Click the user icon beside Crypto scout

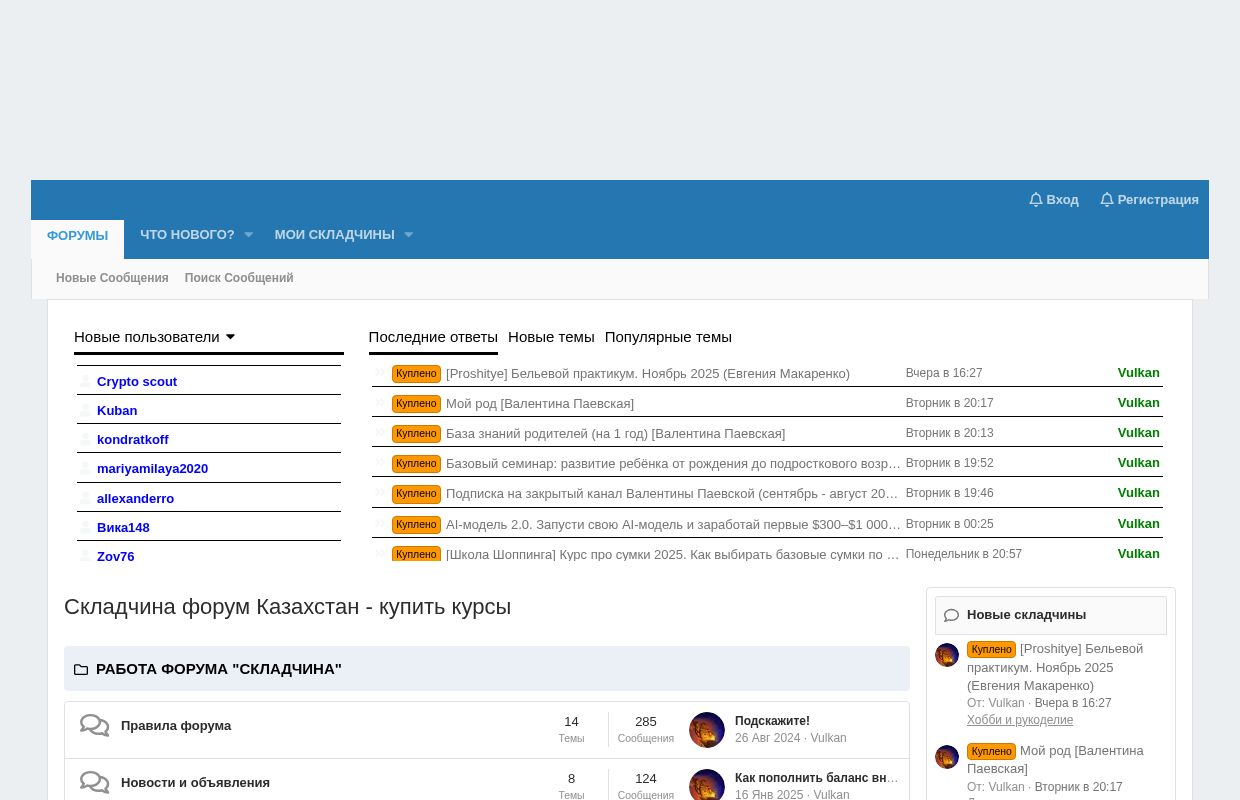click(x=85, y=382)
